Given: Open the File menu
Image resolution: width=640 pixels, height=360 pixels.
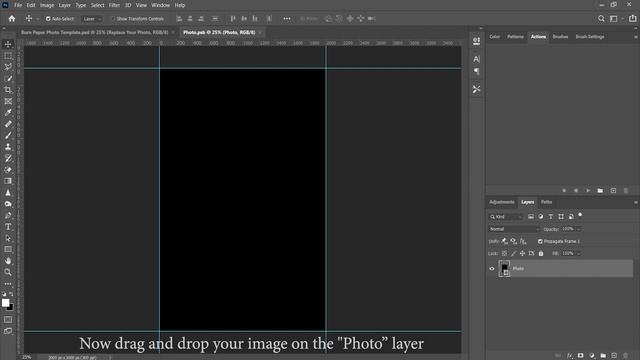Looking at the screenshot, I should (x=18, y=5).
